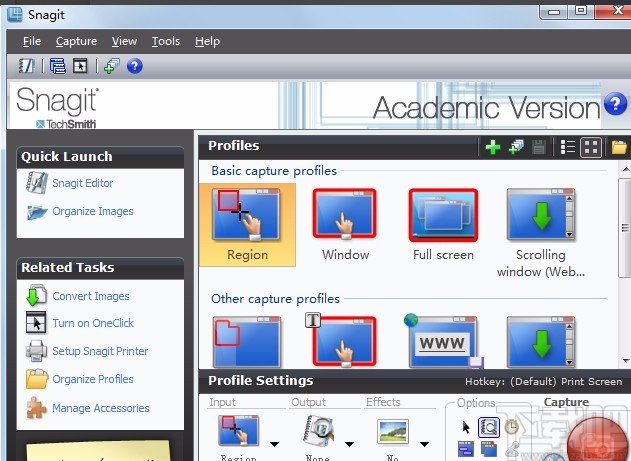This screenshot has width=631, height=461.
Task: Click the profile wizard icon in Profiles header
Action: [x=516, y=147]
